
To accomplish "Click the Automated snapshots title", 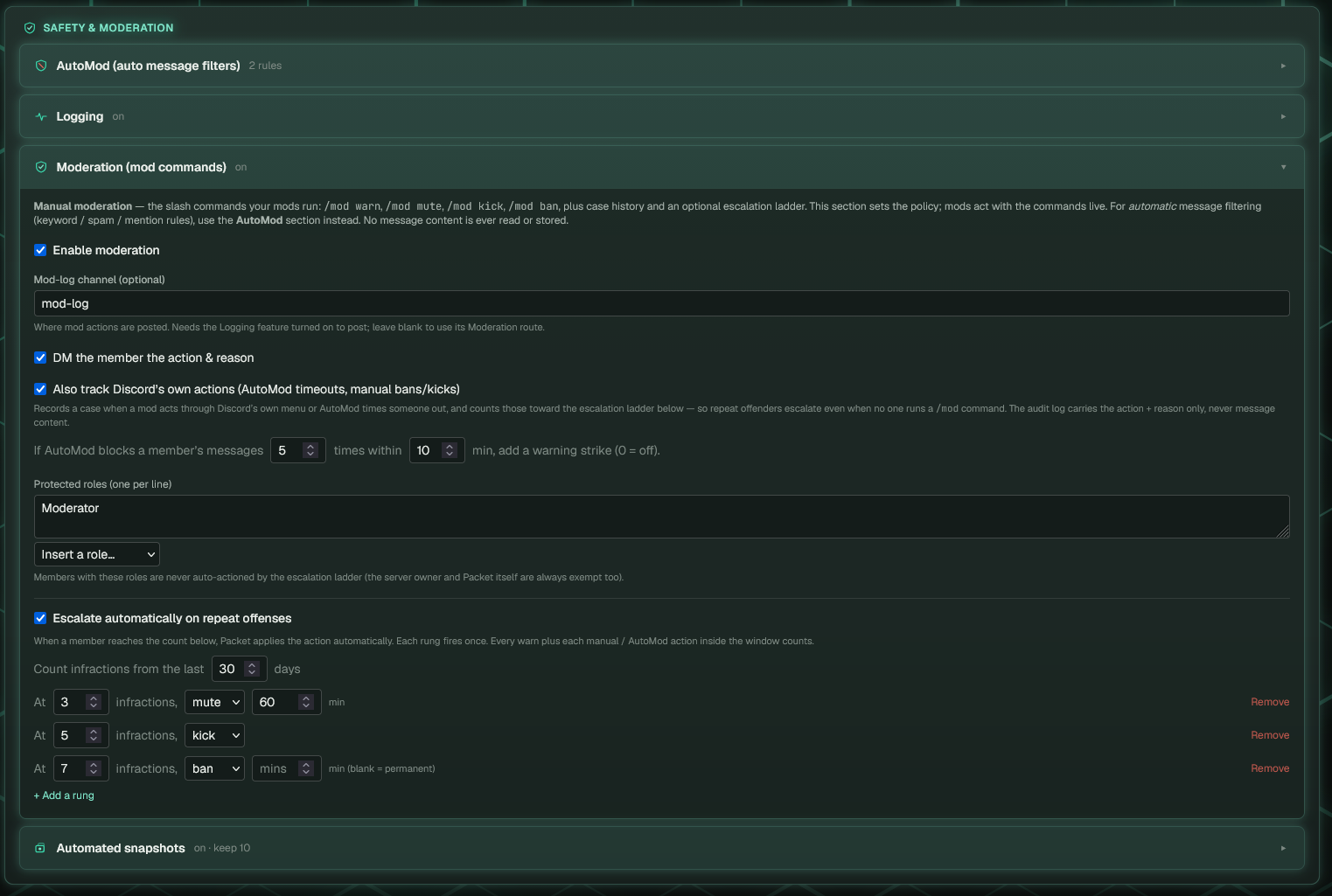I will click(x=121, y=848).
